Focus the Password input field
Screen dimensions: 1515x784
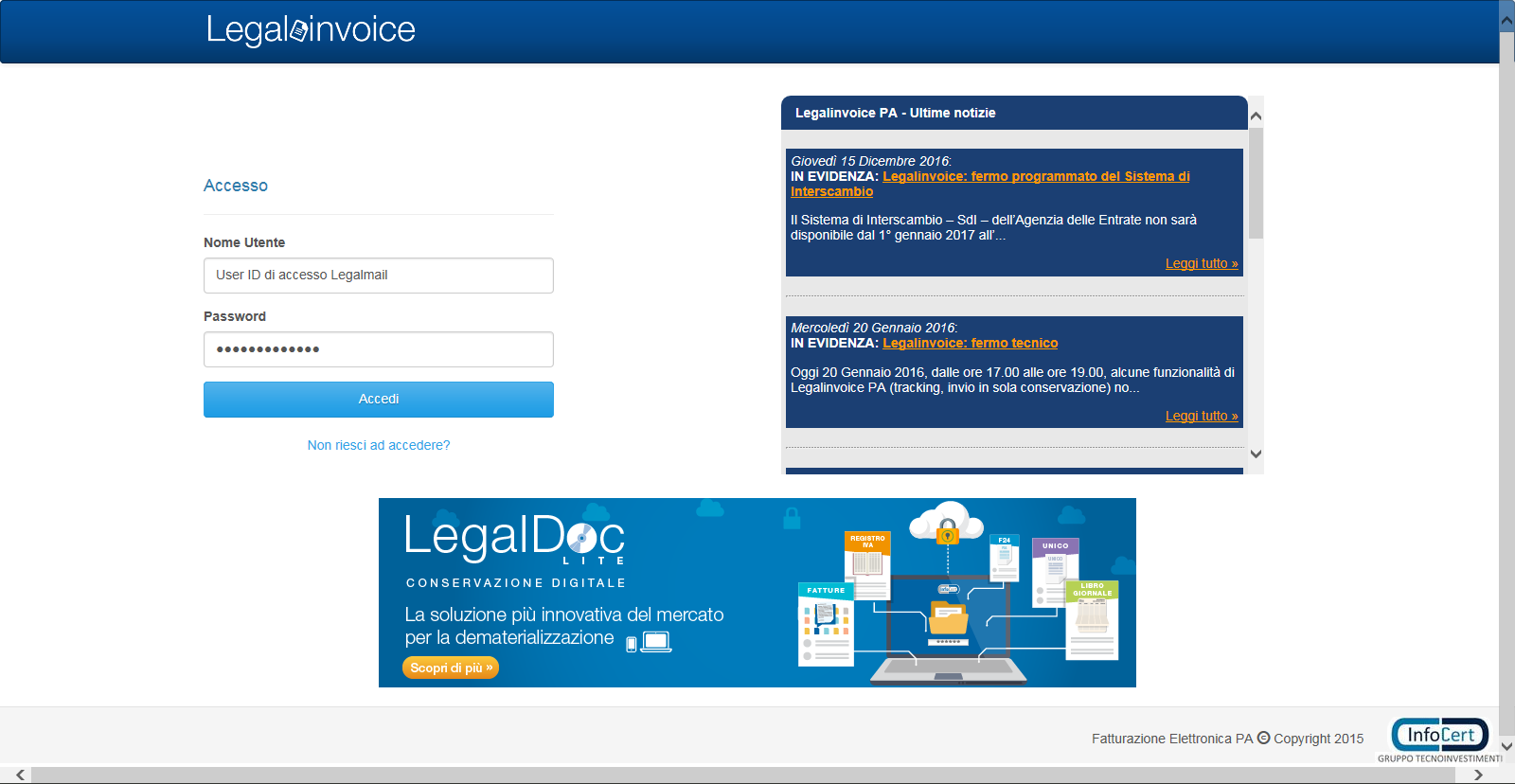379,349
